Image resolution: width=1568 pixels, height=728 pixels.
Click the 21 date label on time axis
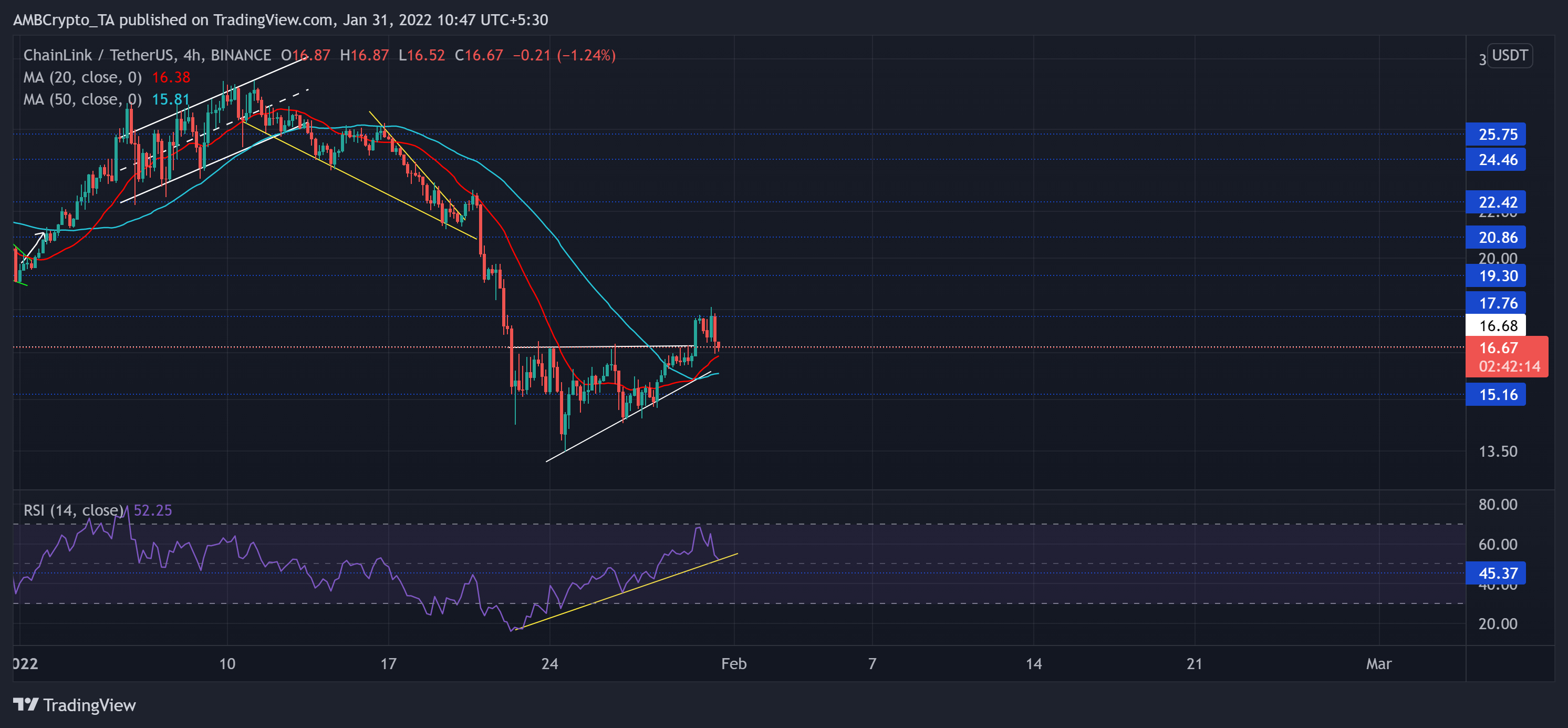1195,663
